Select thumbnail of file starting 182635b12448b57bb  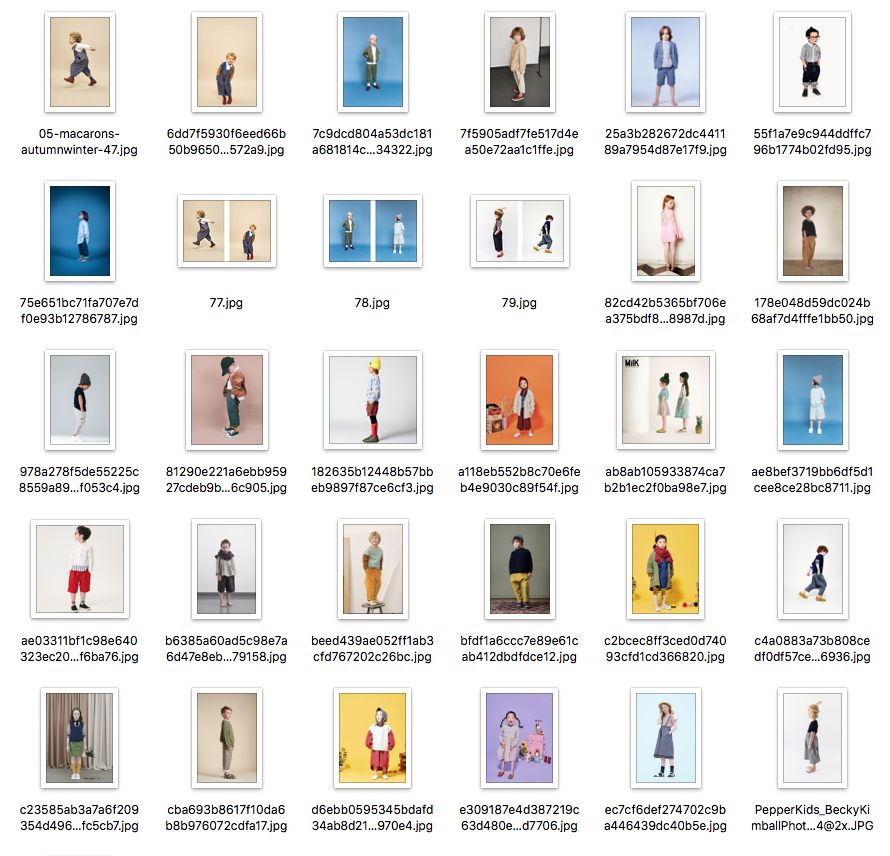372,400
